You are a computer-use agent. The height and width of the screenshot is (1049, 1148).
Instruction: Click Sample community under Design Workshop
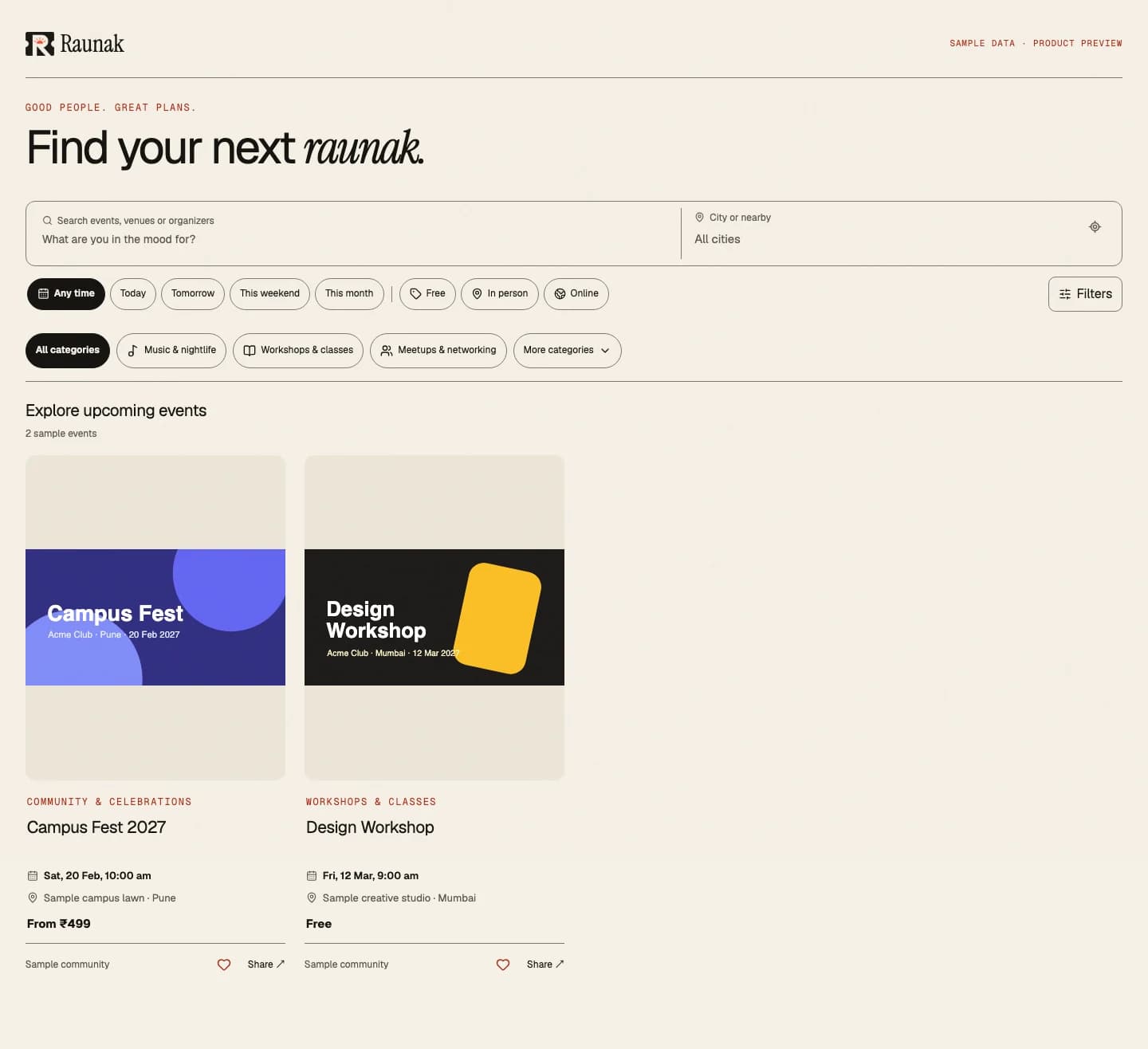(x=346, y=965)
